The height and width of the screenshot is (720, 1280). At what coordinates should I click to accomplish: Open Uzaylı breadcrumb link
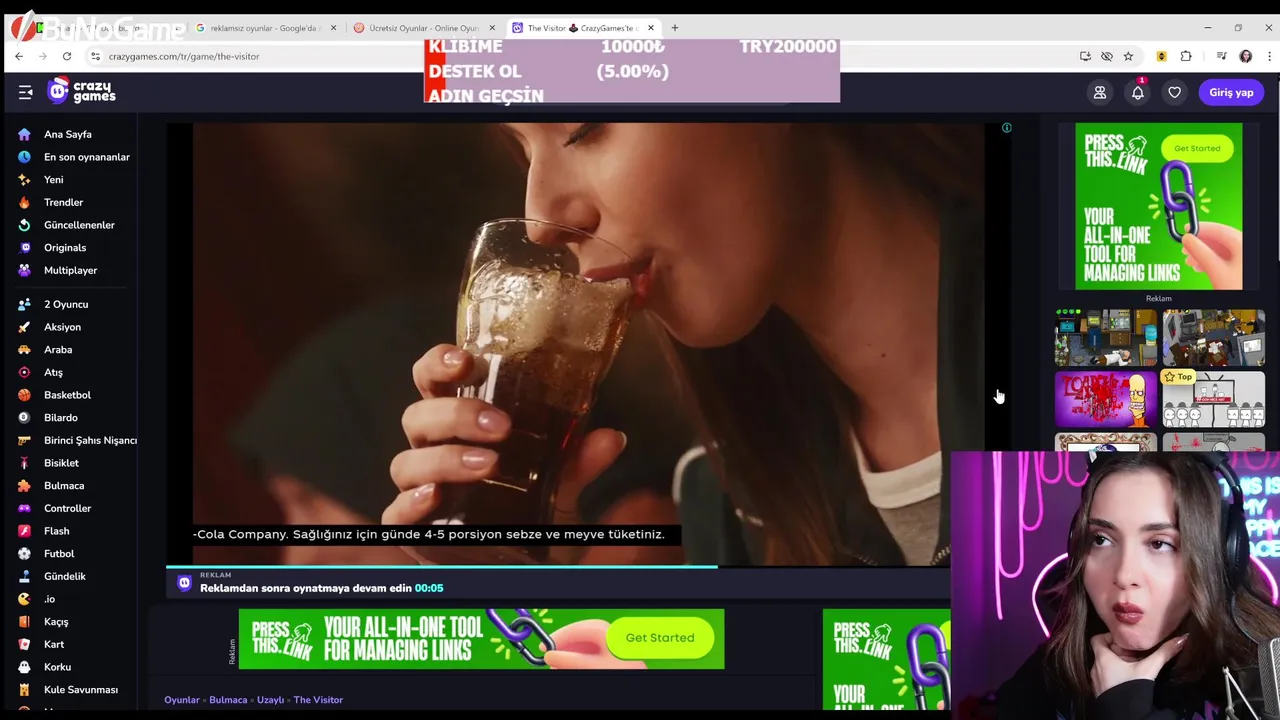click(x=271, y=700)
